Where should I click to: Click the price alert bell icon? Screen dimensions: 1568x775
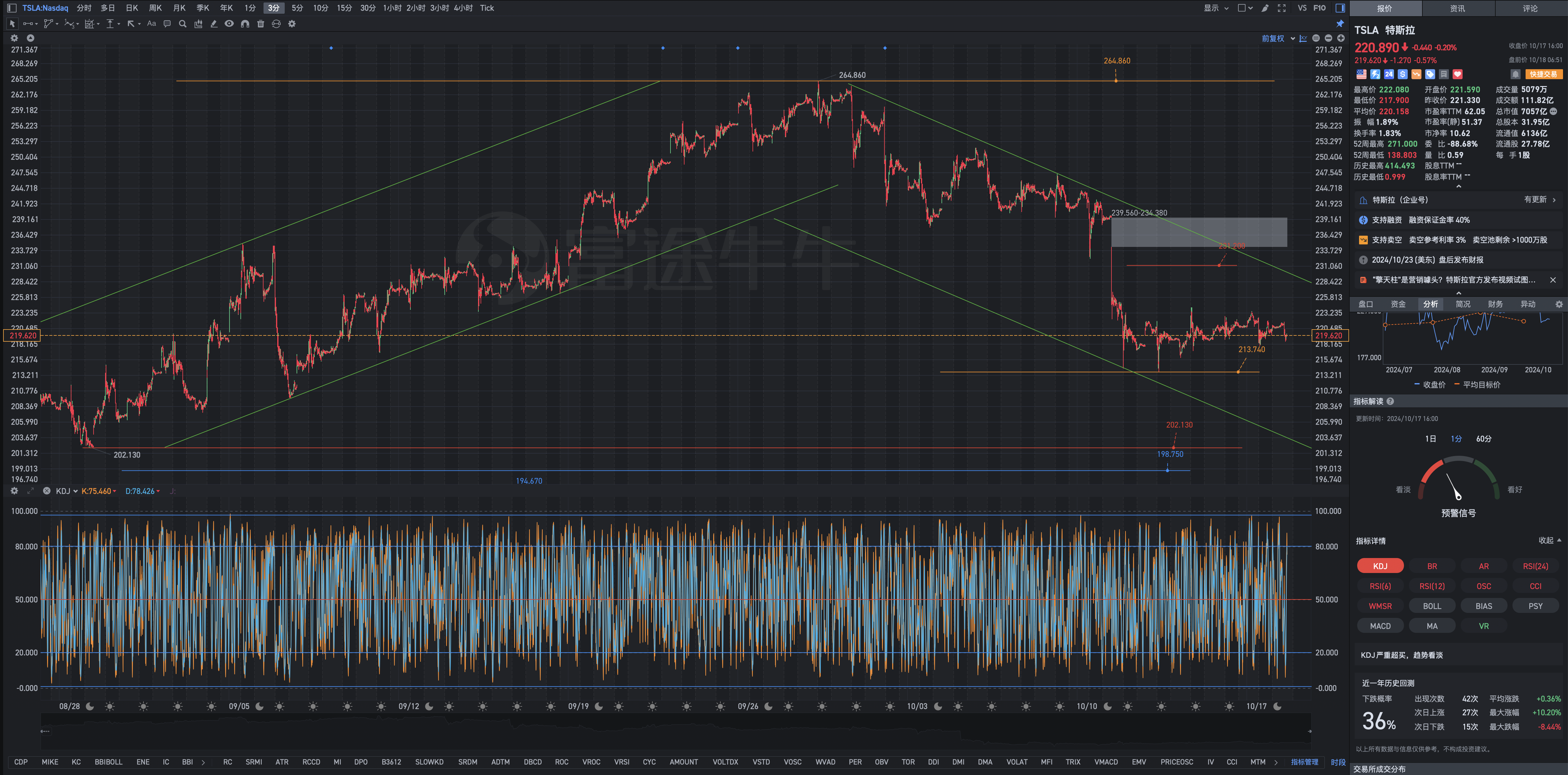(x=1516, y=74)
